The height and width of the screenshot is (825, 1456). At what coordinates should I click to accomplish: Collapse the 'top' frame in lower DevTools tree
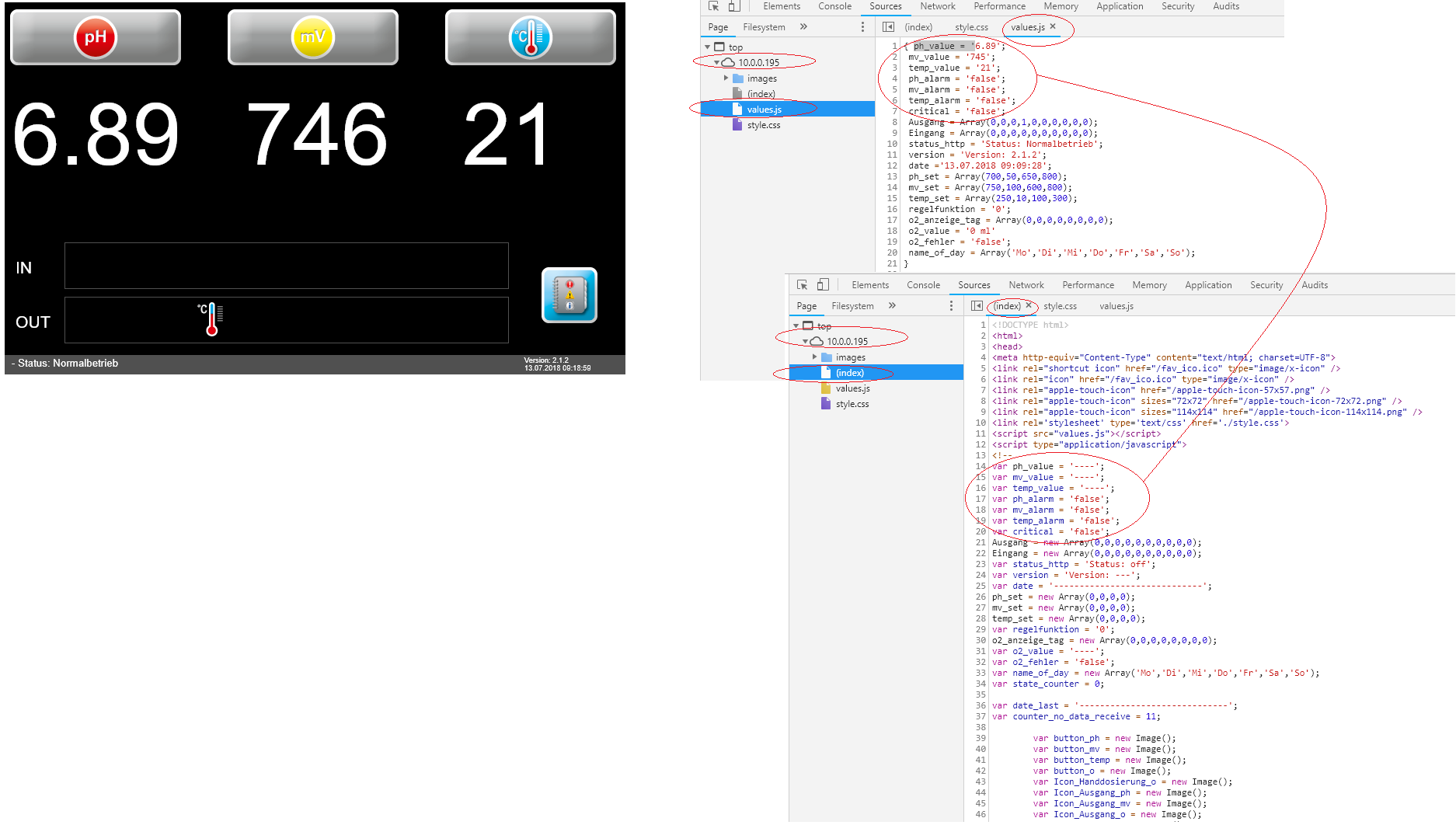point(796,326)
